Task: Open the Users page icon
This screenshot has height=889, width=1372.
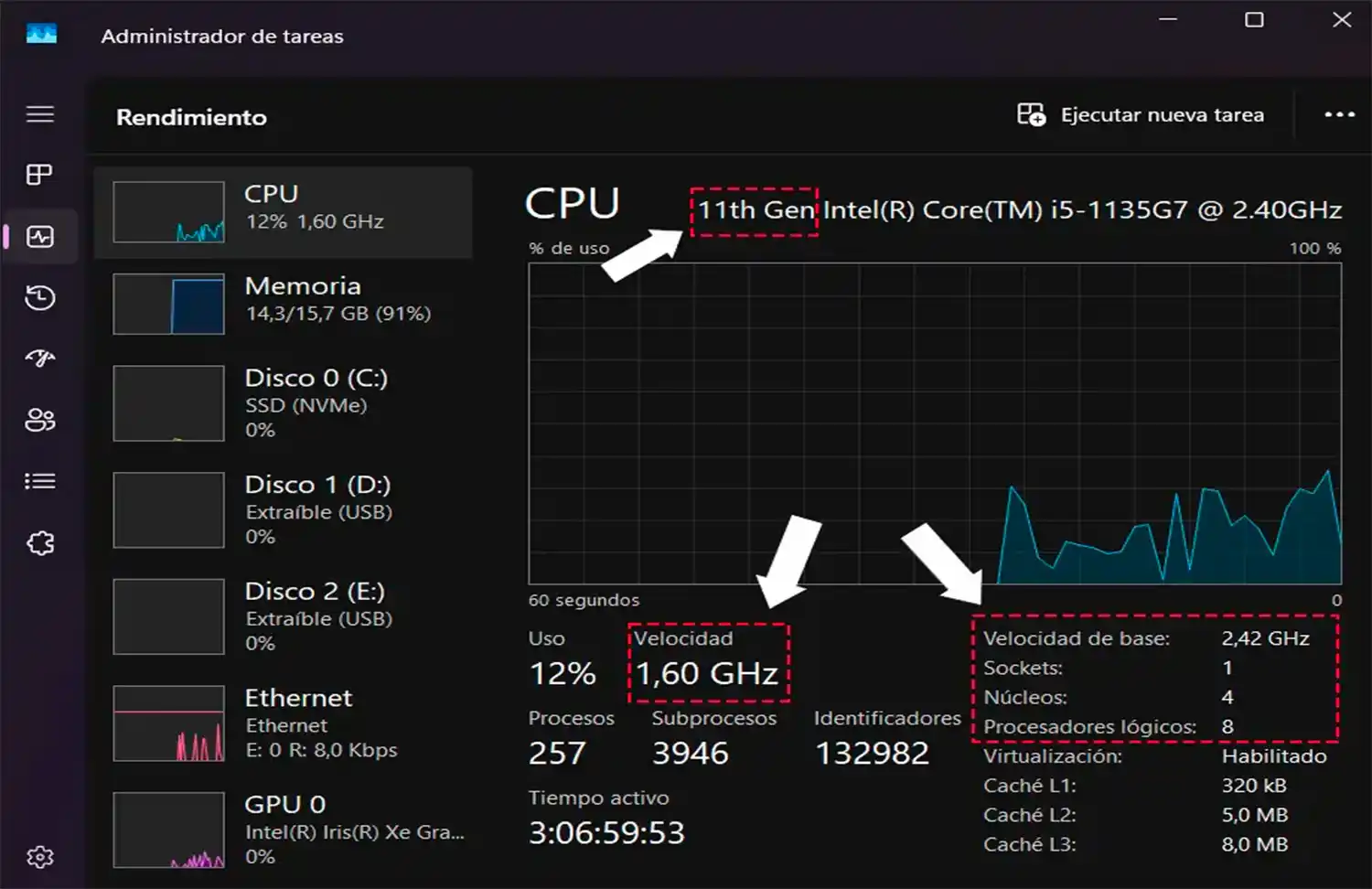Action: (x=40, y=420)
